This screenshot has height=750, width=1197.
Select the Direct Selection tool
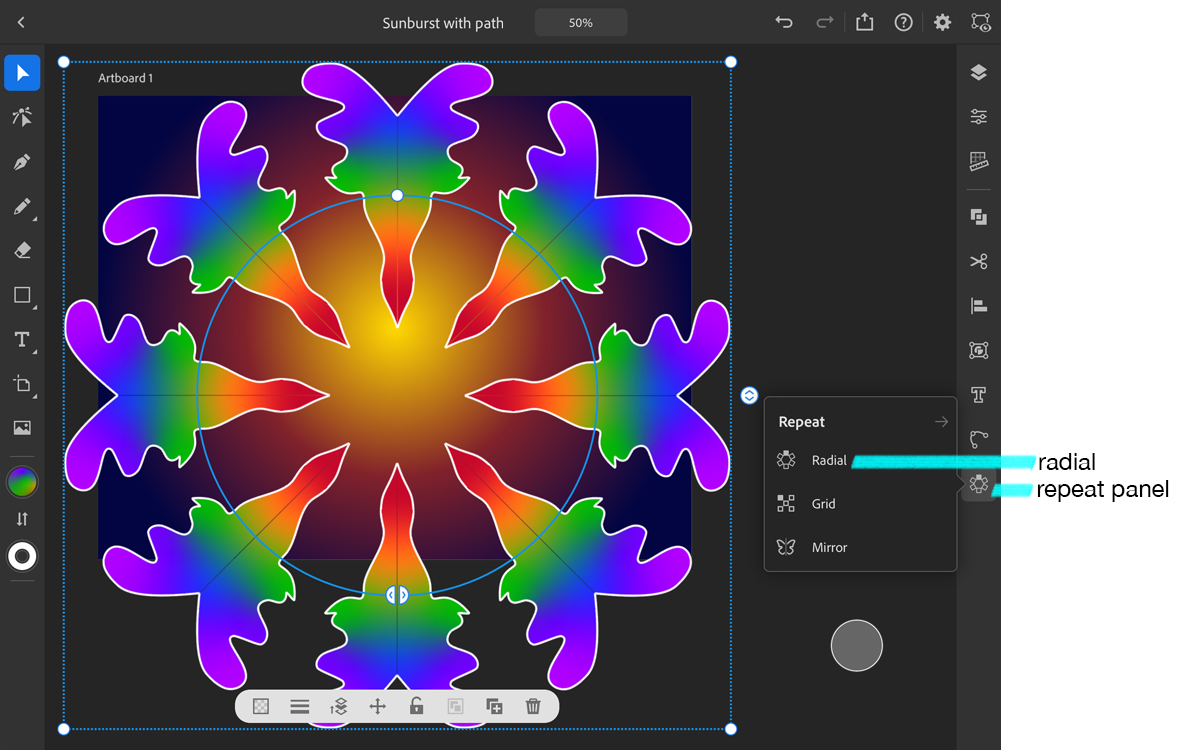(x=22, y=117)
